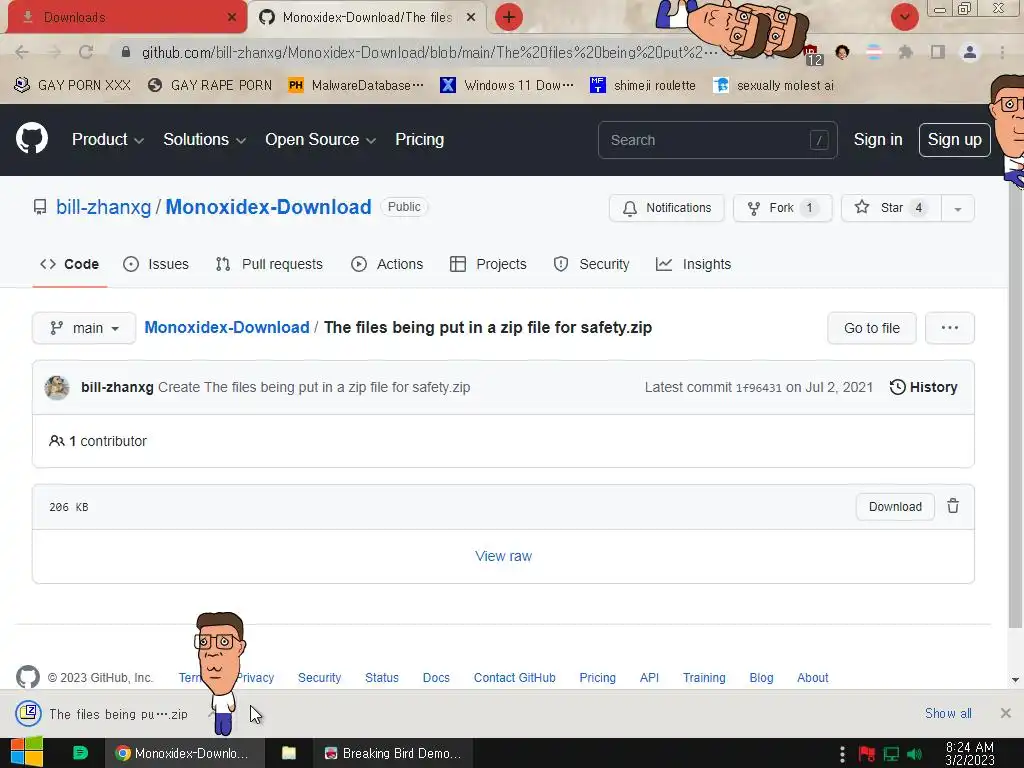1024x768 pixels.
Task: Open the Insights tab
Action: [694, 264]
